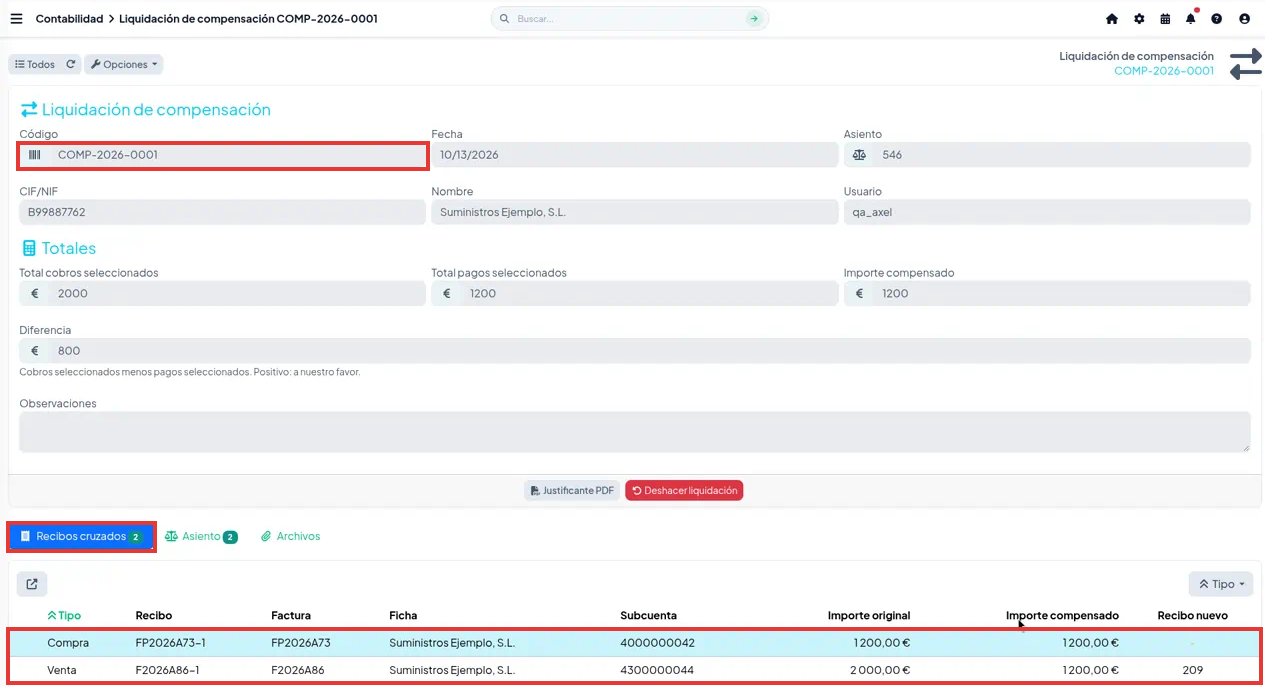Click the Todos list button

[x=35, y=64]
